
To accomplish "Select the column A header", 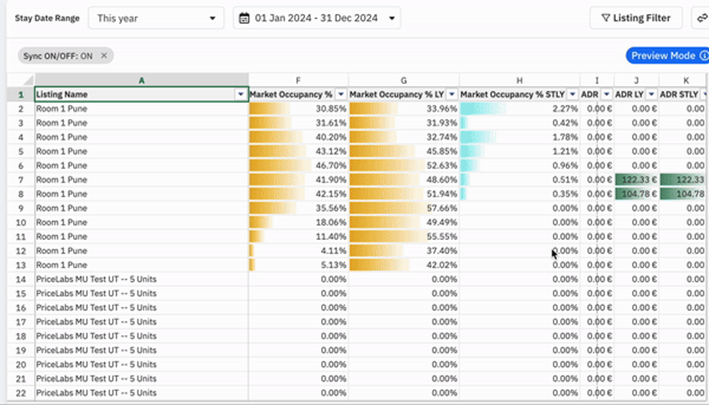I will 142,80.
